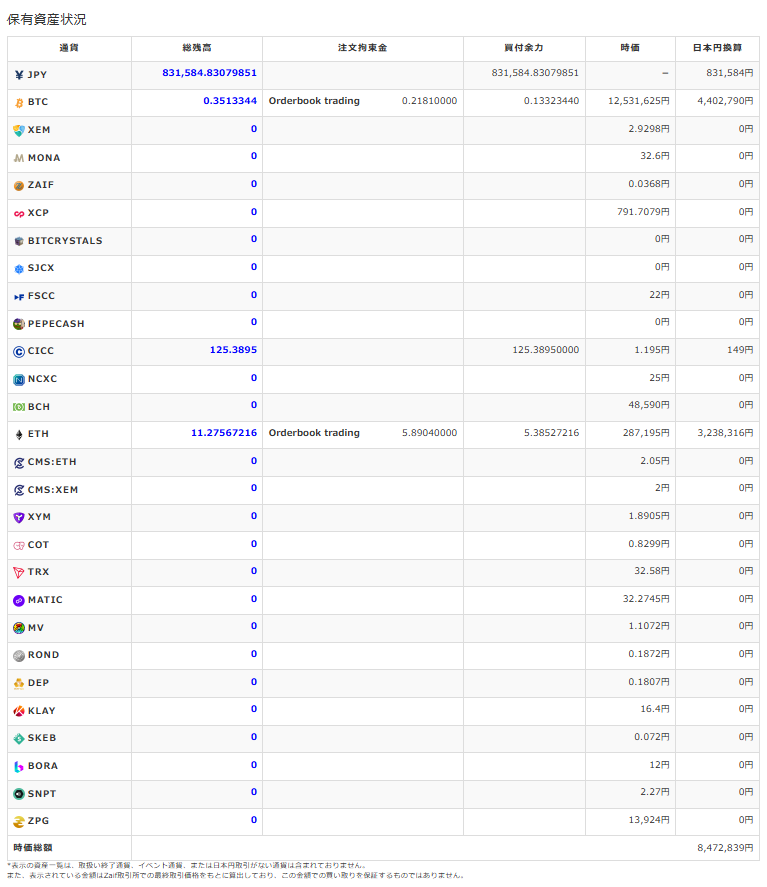This screenshot has height=887, width=767.
Task: Click the FSCC token icon
Action: 19,296
